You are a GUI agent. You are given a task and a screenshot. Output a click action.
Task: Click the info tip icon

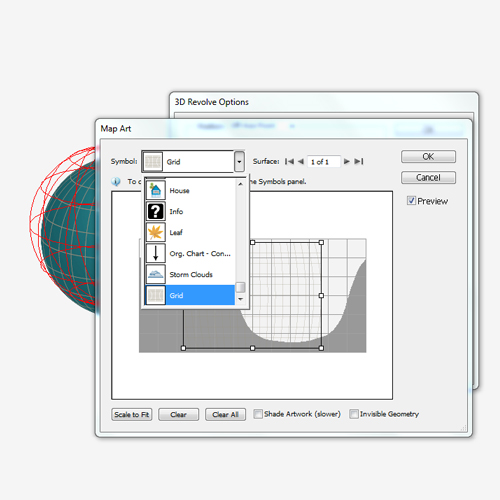coord(116,182)
